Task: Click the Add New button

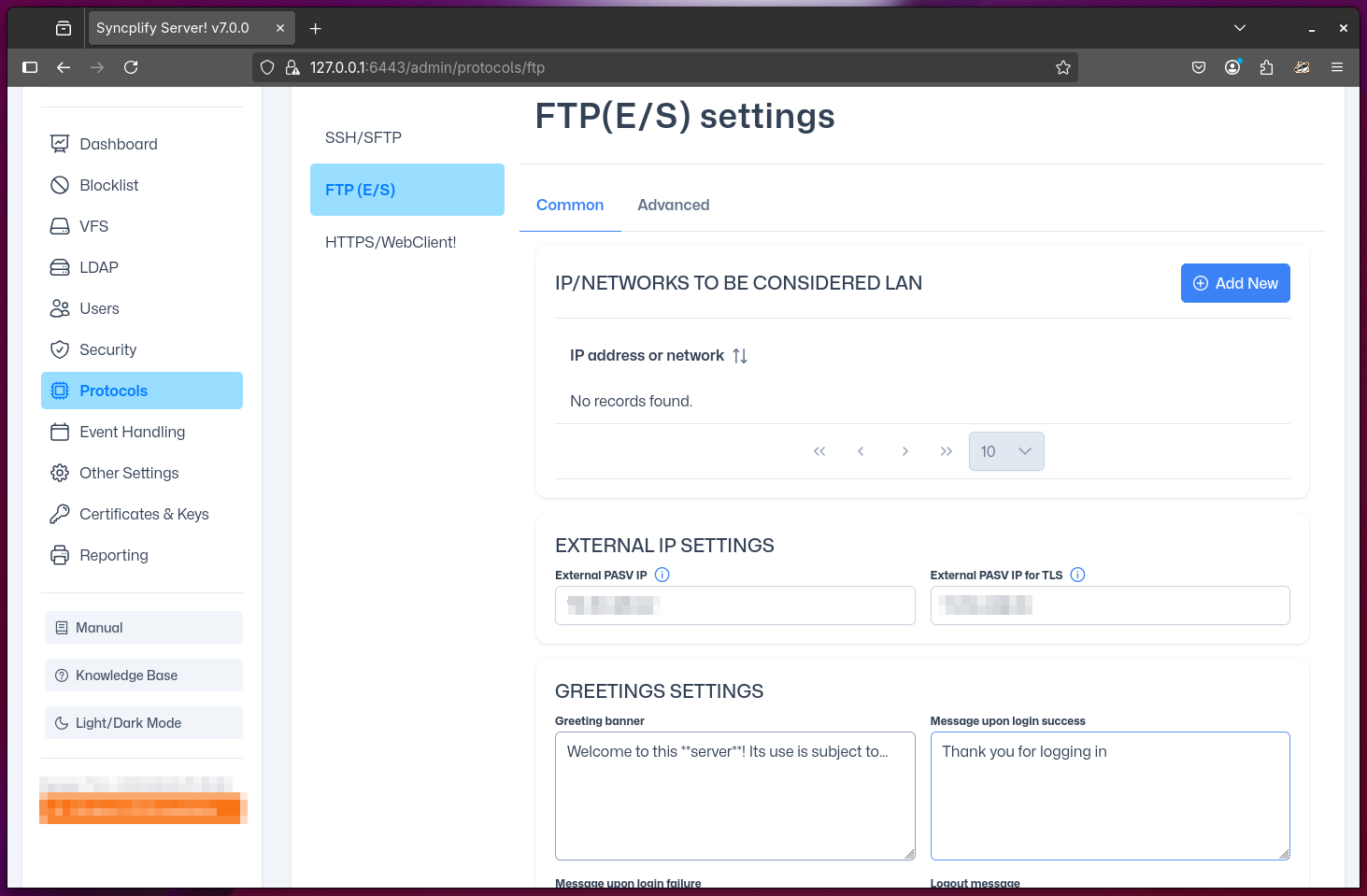Action: click(x=1235, y=283)
